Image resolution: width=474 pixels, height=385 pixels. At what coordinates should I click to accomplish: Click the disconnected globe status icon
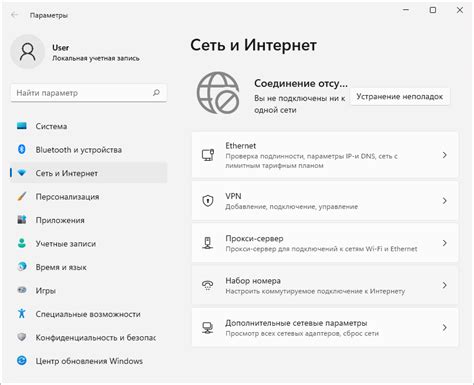click(218, 93)
